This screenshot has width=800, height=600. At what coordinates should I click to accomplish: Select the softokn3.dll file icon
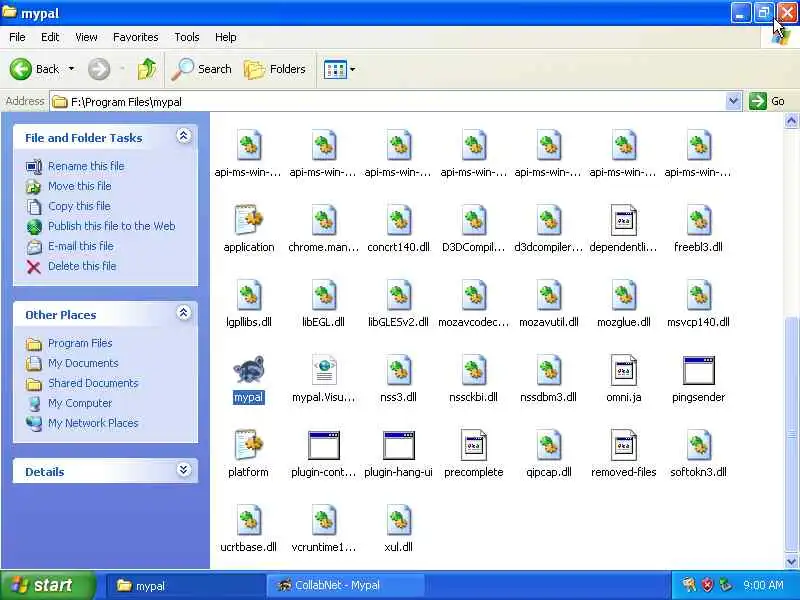(x=698, y=445)
